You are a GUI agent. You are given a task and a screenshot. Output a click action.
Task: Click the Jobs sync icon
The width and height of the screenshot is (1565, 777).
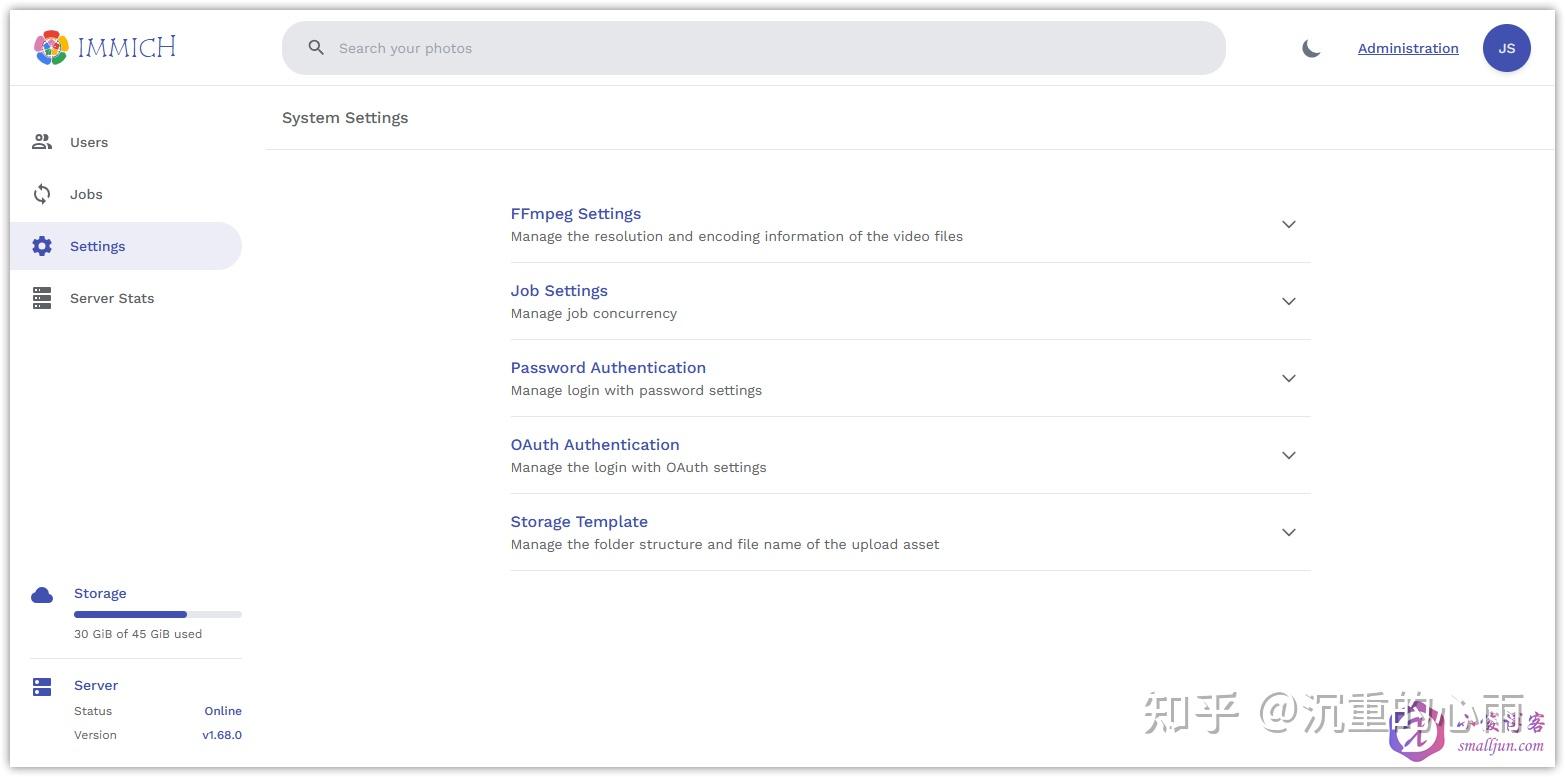click(42, 194)
